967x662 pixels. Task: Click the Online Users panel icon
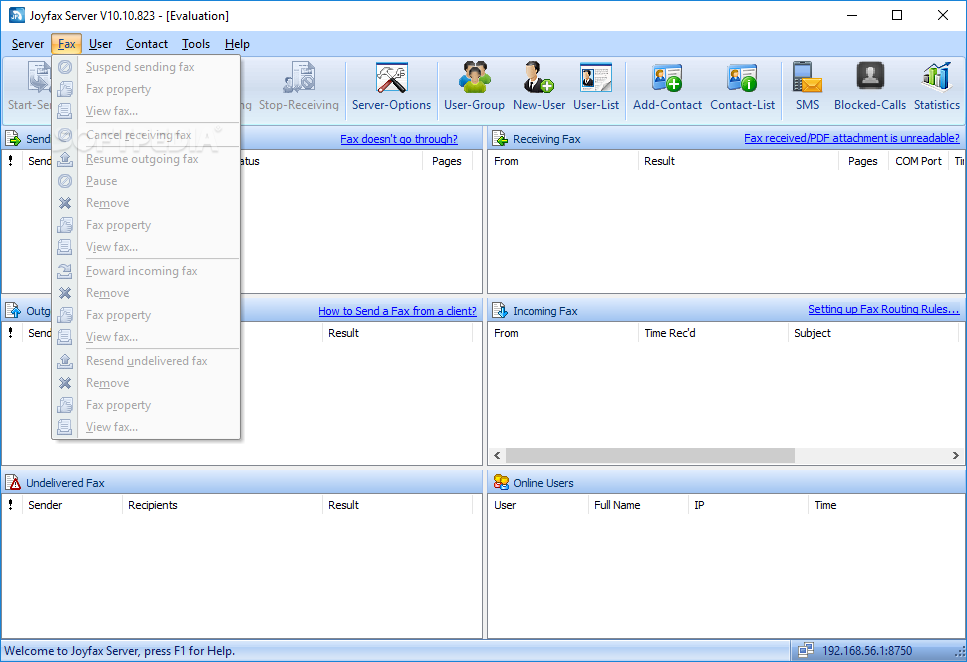(x=501, y=482)
